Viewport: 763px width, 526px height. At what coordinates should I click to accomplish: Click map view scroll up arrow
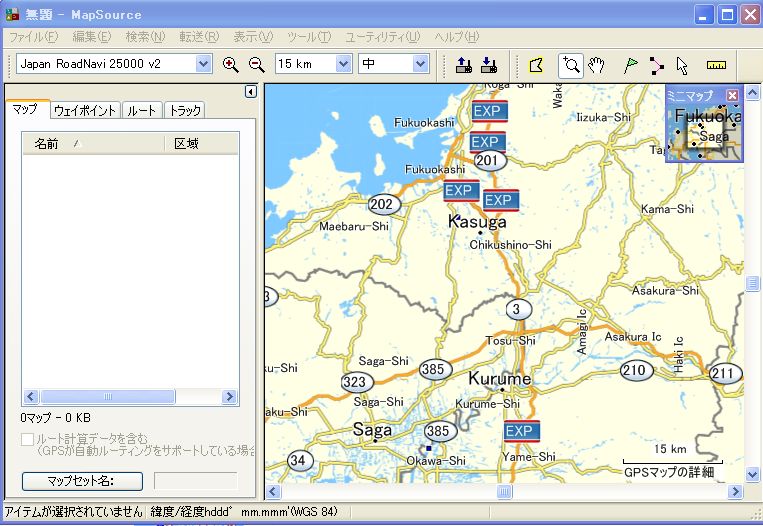[x=752, y=91]
